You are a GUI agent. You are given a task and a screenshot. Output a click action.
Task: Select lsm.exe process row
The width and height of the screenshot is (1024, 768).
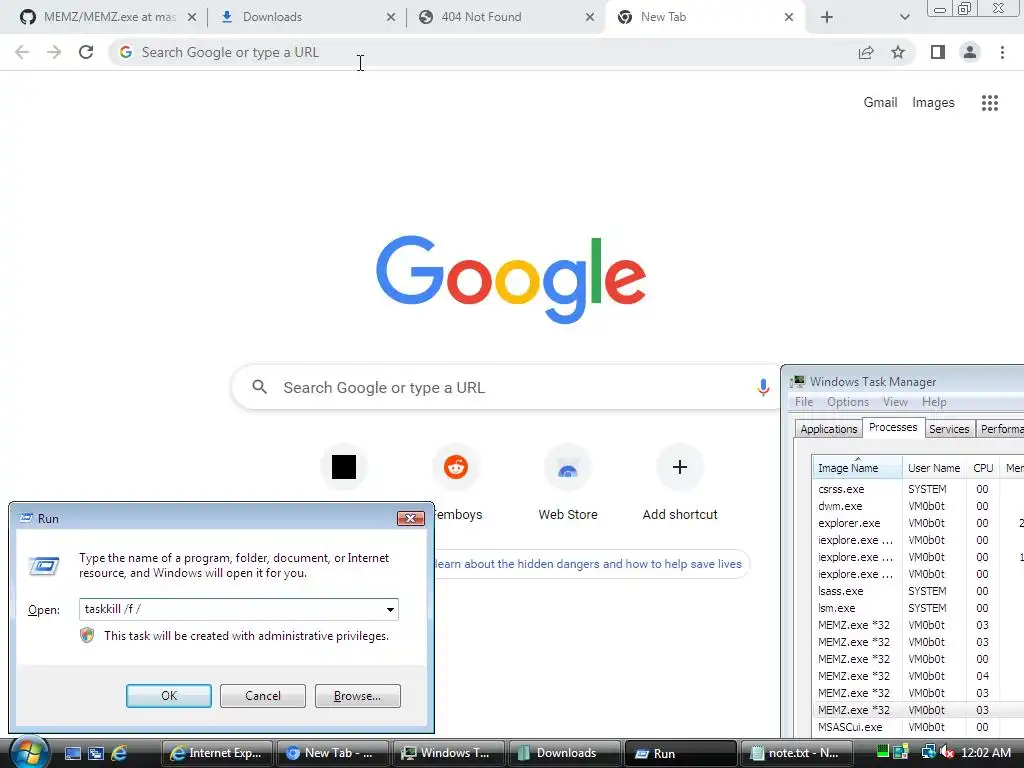tap(918, 608)
